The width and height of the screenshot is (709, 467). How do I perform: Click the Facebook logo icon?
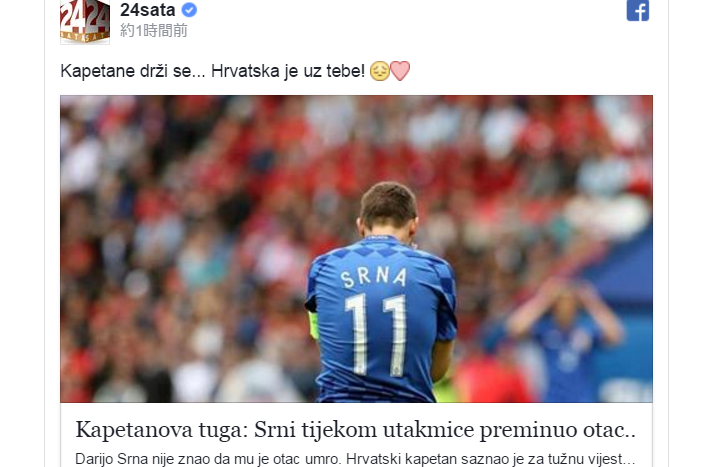(638, 10)
